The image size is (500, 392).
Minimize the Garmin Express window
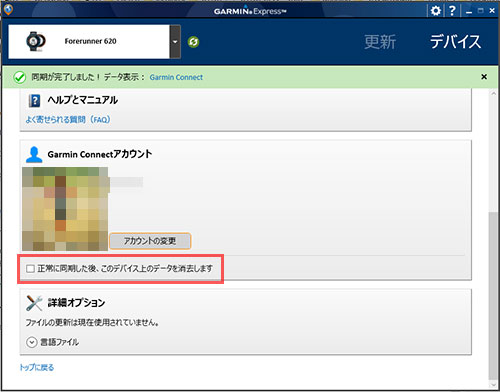pyautogui.click(x=469, y=12)
